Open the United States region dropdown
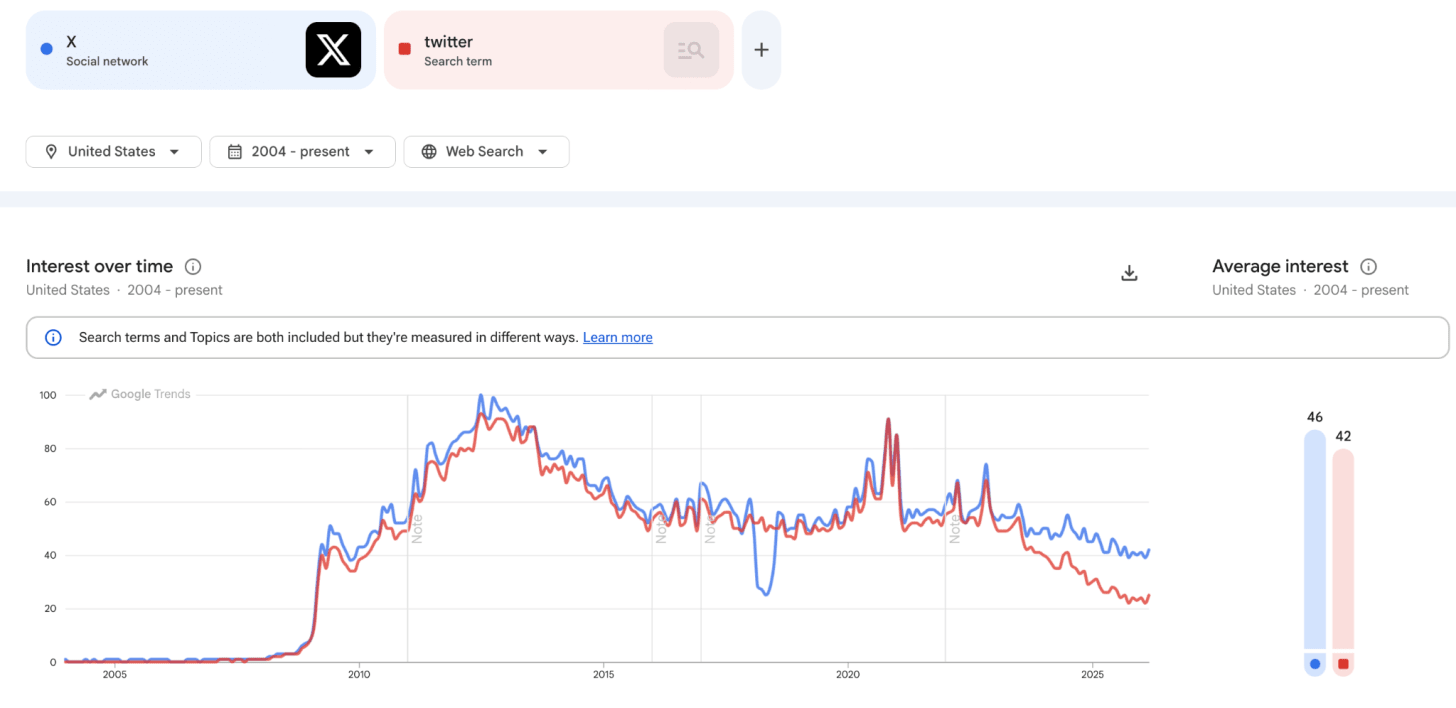 pos(114,152)
